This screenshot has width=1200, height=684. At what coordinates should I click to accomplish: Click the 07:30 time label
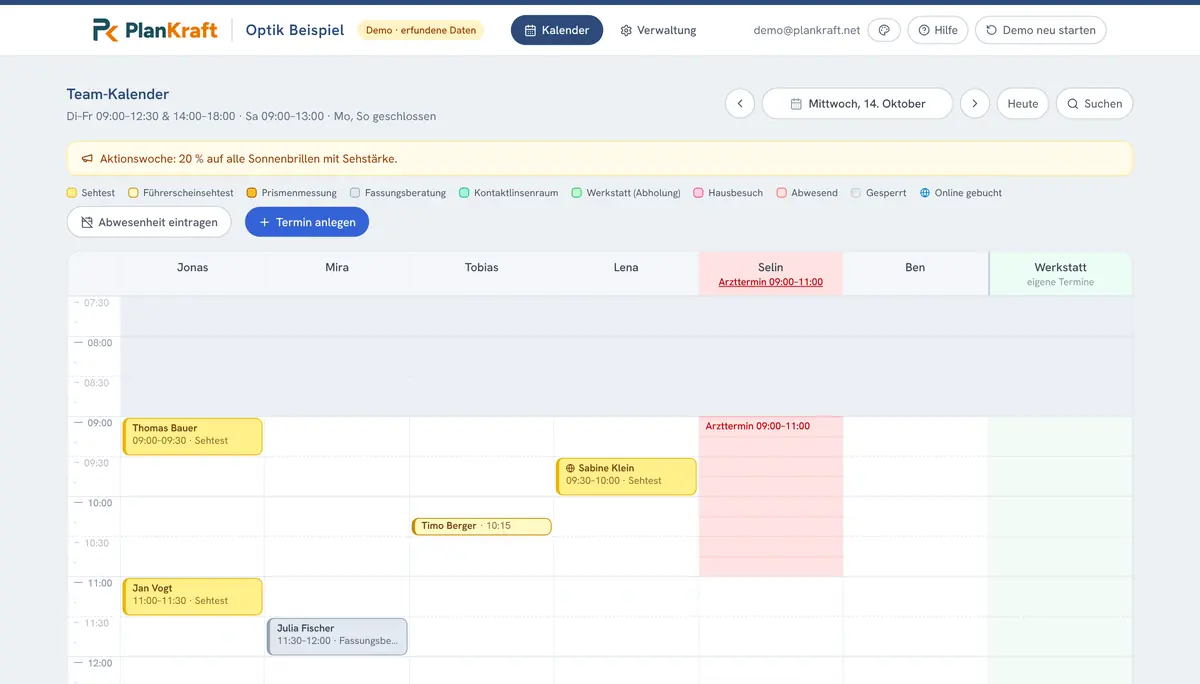click(x=98, y=303)
